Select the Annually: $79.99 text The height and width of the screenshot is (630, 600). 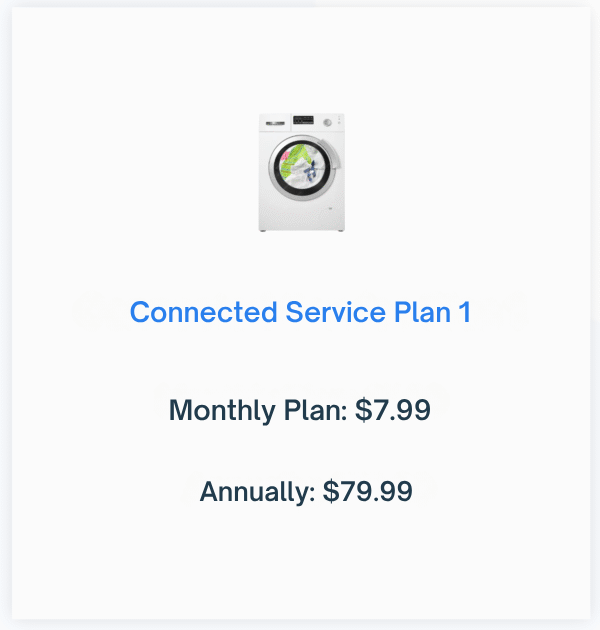pos(306,491)
